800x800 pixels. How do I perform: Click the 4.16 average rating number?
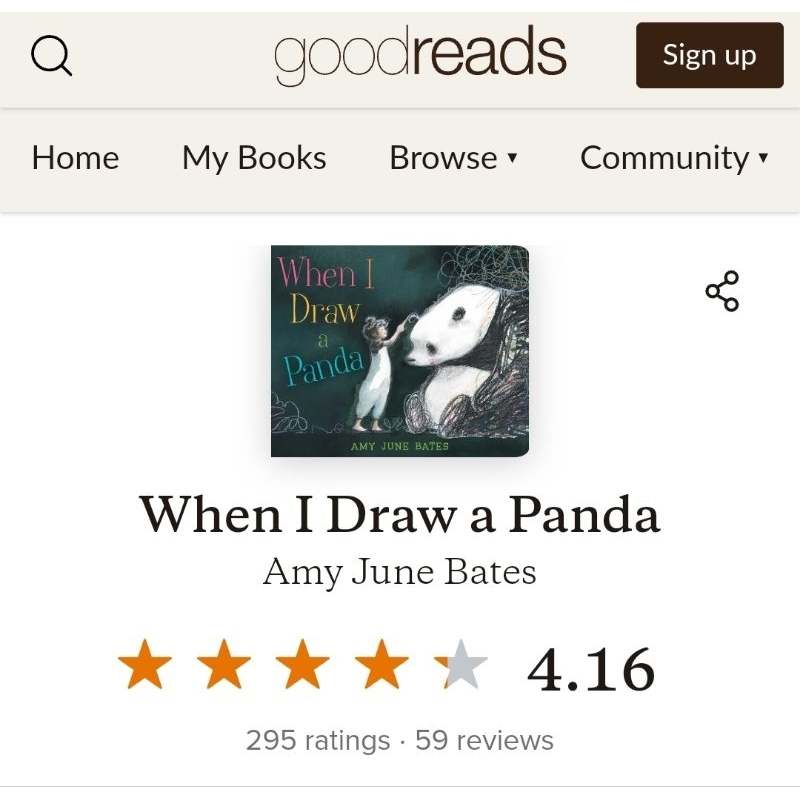tap(591, 669)
